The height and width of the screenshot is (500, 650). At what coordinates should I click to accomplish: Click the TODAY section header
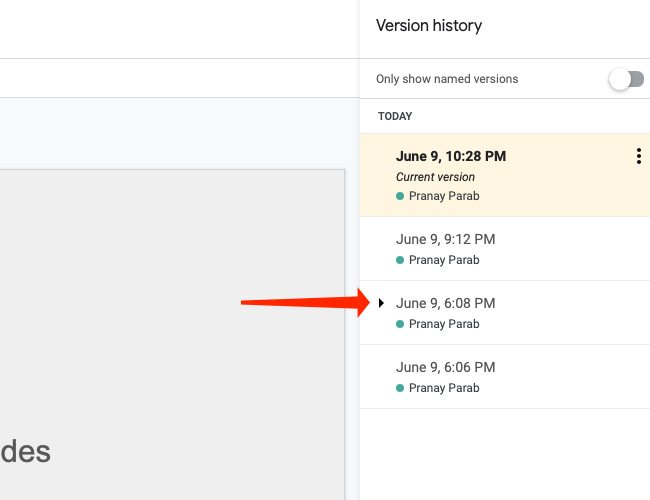395,116
